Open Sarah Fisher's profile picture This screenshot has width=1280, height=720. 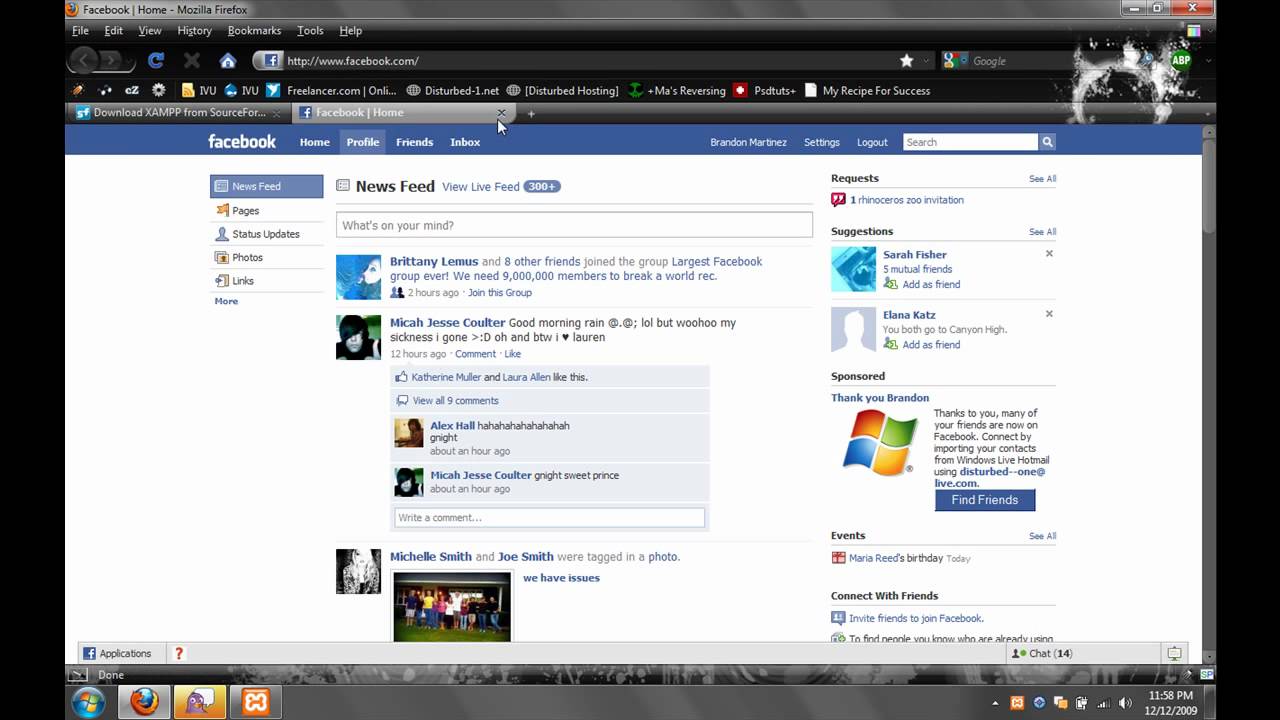pos(853,269)
